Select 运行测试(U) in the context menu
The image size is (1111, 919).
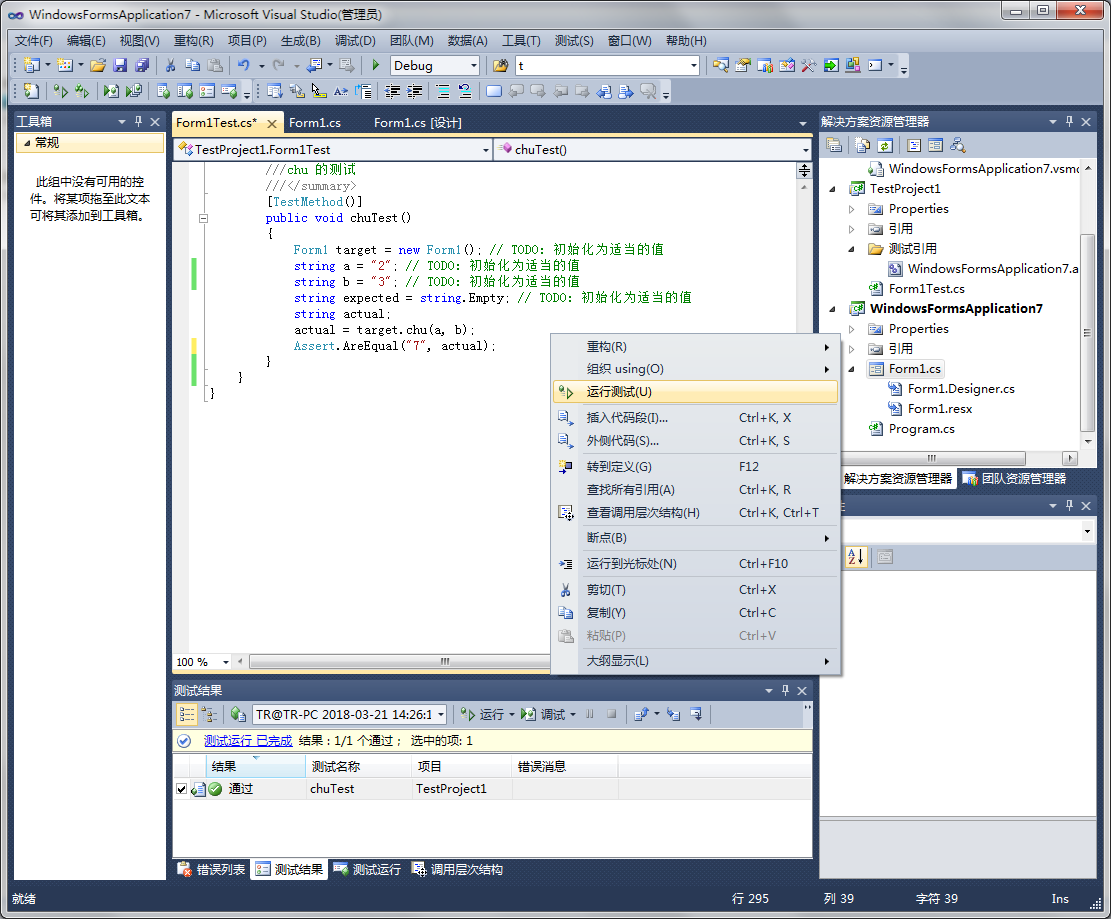(619, 392)
